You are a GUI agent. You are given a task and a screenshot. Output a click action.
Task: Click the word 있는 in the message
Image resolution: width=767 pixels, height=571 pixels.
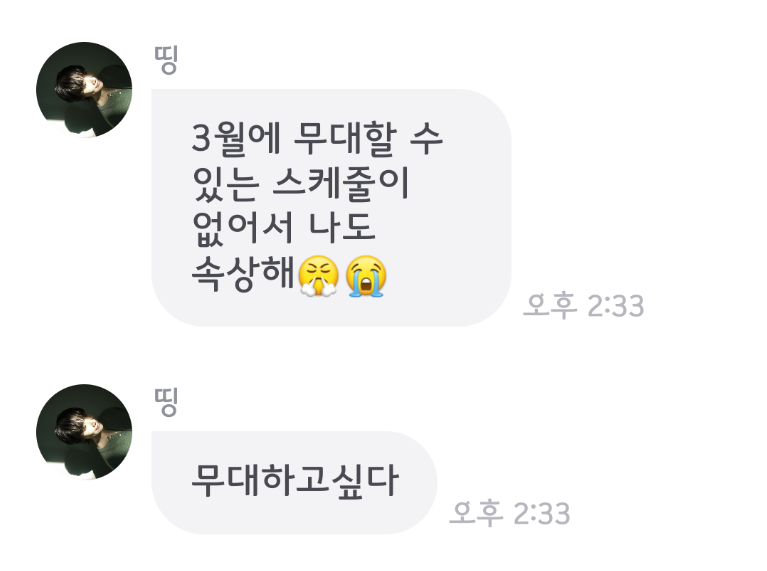click(225, 183)
